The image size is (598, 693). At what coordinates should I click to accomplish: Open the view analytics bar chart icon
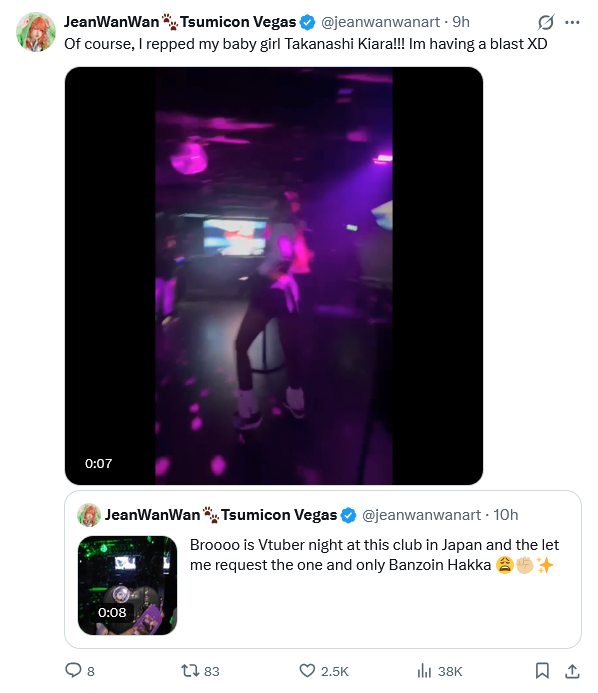[x=424, y=670]
